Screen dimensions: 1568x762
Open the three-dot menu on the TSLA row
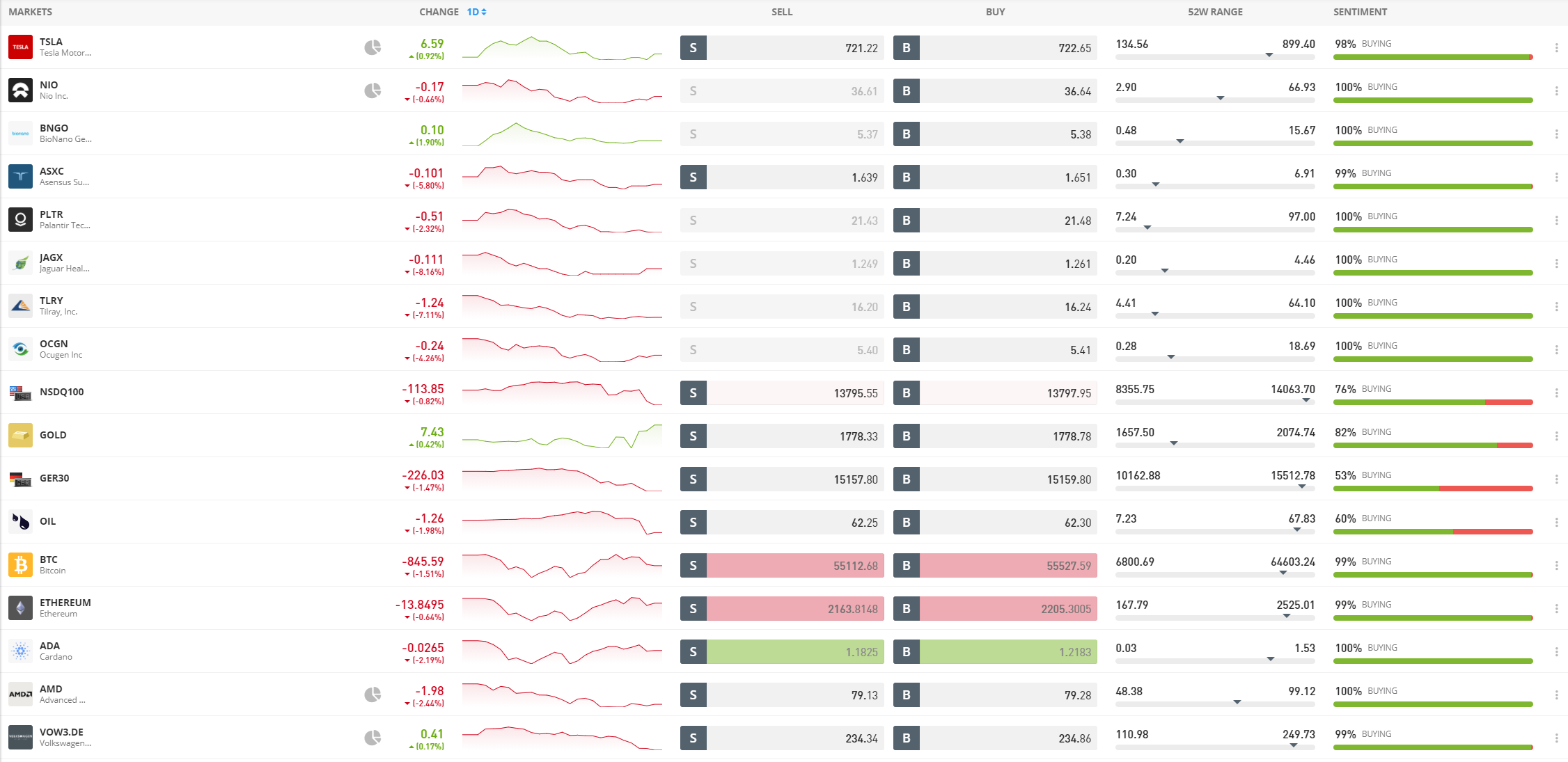point(1557,47)
